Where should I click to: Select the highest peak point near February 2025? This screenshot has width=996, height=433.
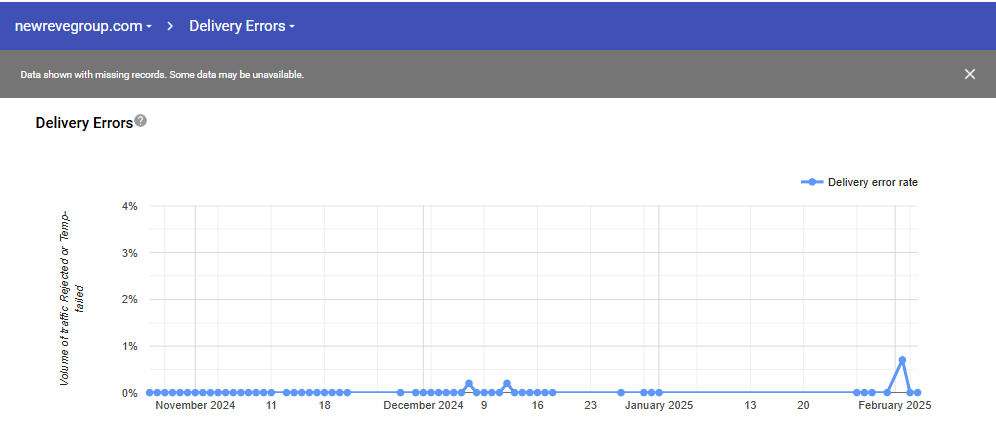[x=902, y=360]
